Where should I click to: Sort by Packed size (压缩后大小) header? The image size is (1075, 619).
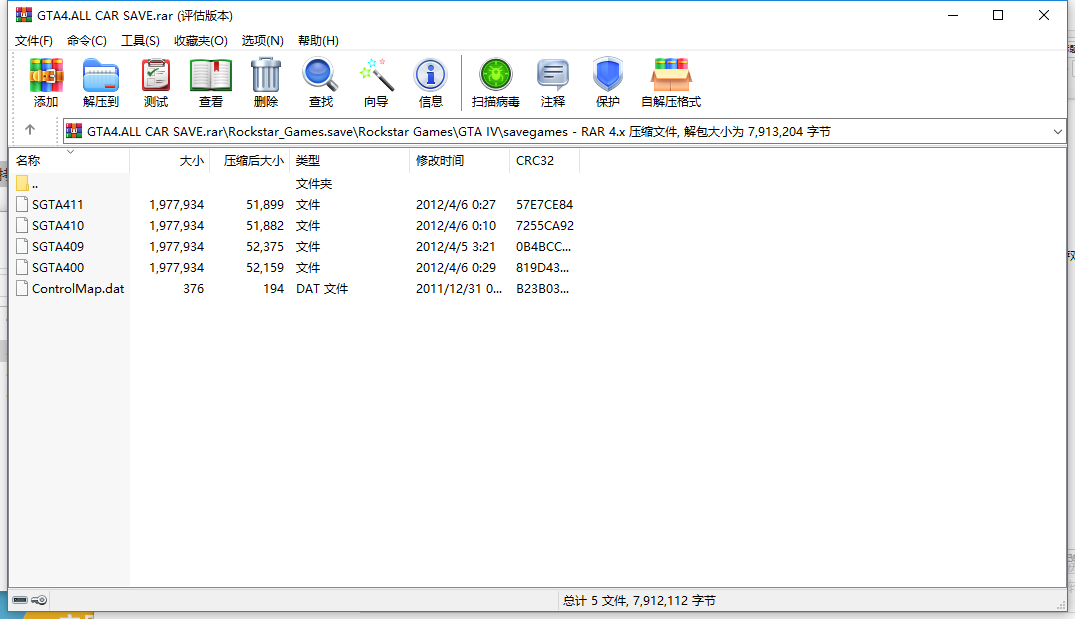point(250,160)
